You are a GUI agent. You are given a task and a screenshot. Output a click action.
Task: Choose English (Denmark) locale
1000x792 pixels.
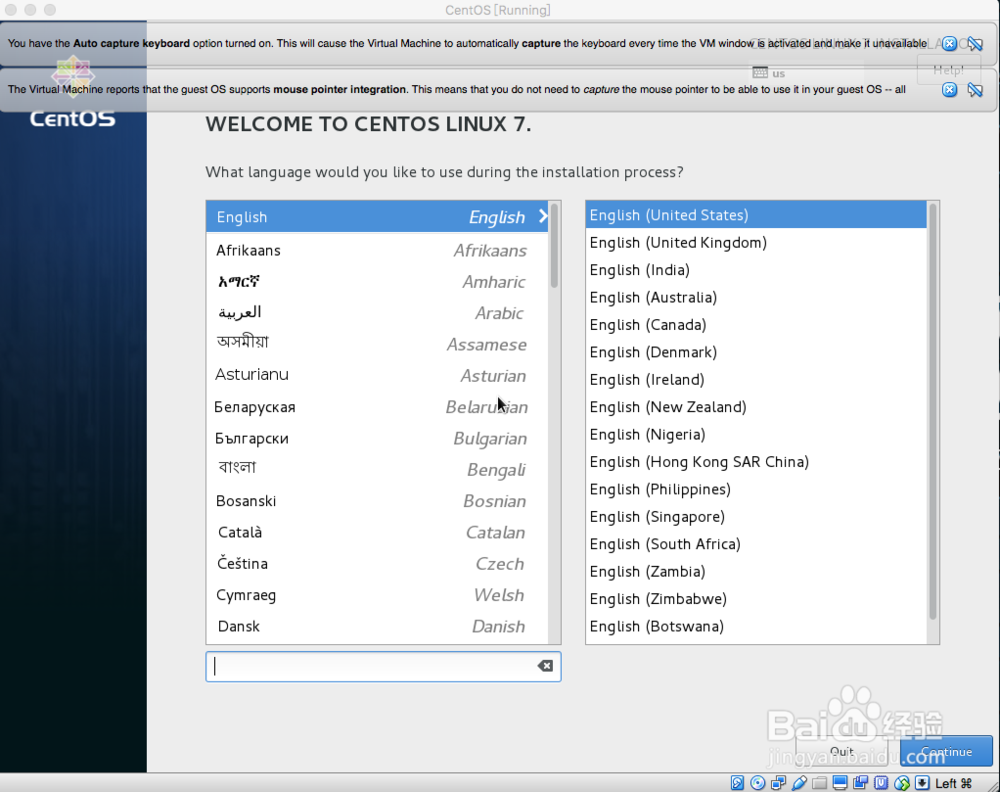756,352
